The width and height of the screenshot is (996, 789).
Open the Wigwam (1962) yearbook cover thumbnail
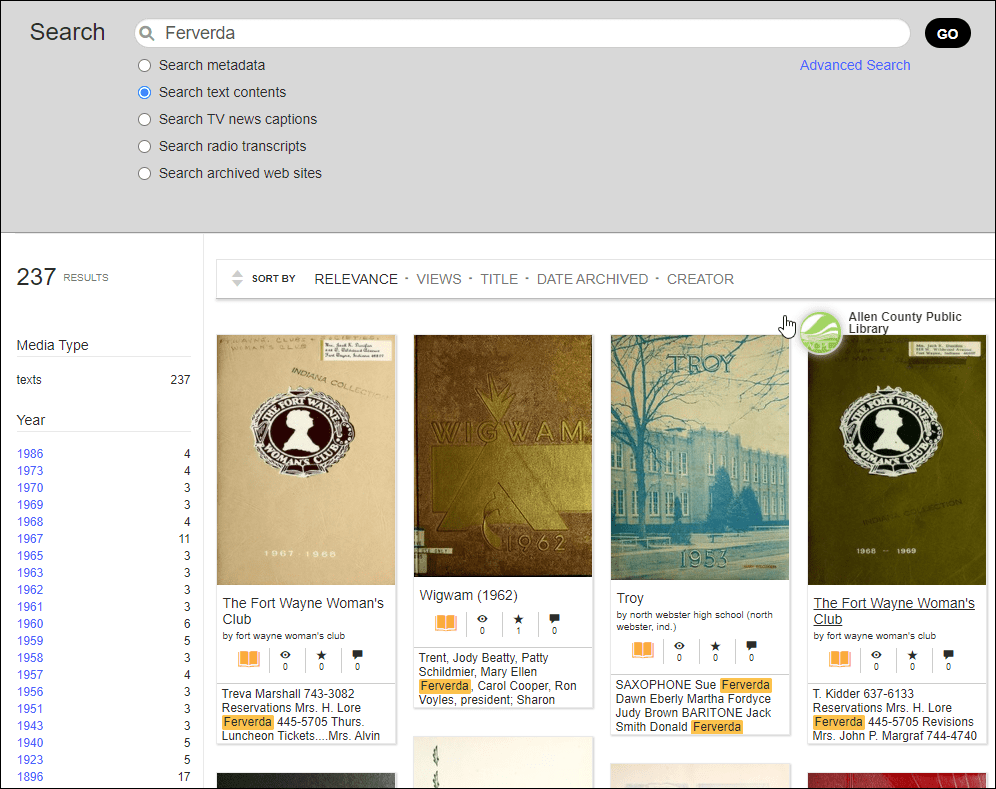tap(502, 457)
